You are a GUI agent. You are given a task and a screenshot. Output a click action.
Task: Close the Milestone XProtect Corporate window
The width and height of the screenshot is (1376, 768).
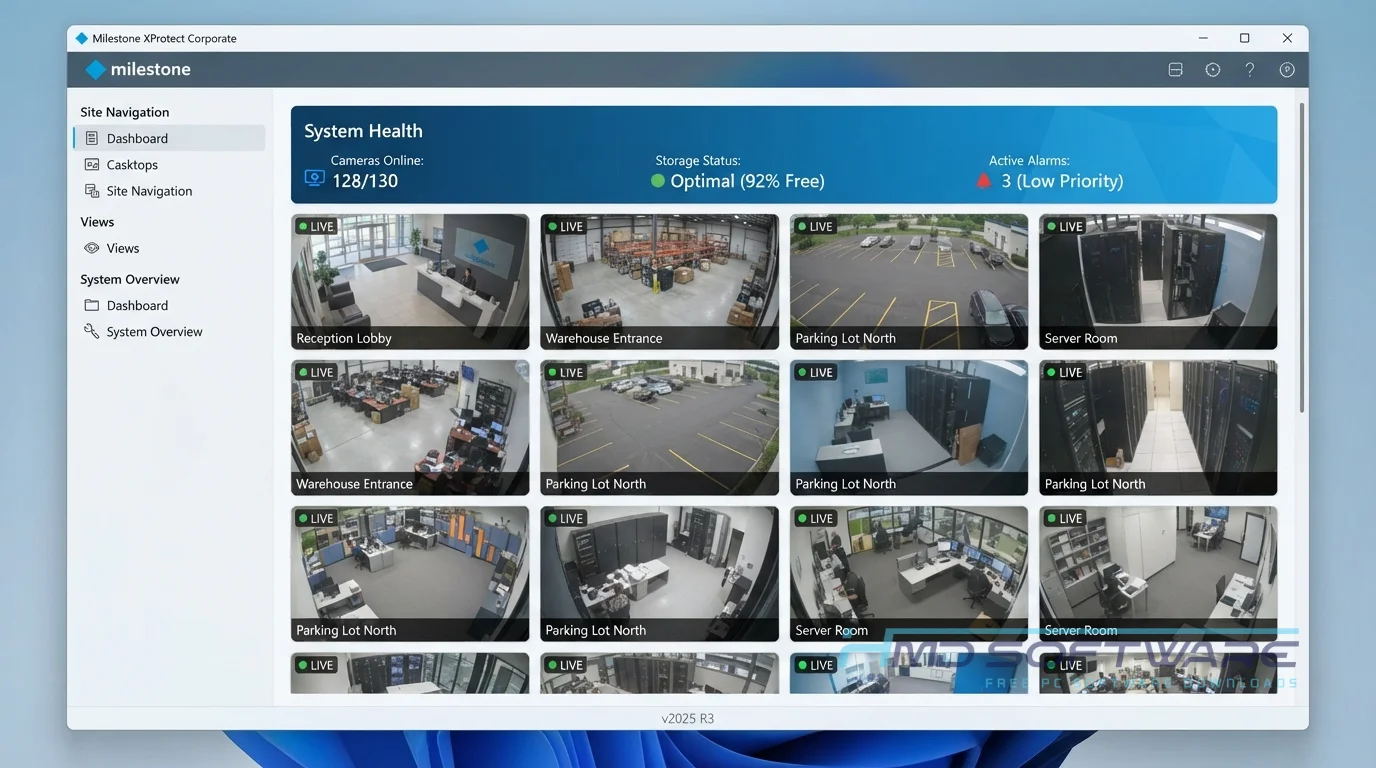click(x=1287, y=38)
